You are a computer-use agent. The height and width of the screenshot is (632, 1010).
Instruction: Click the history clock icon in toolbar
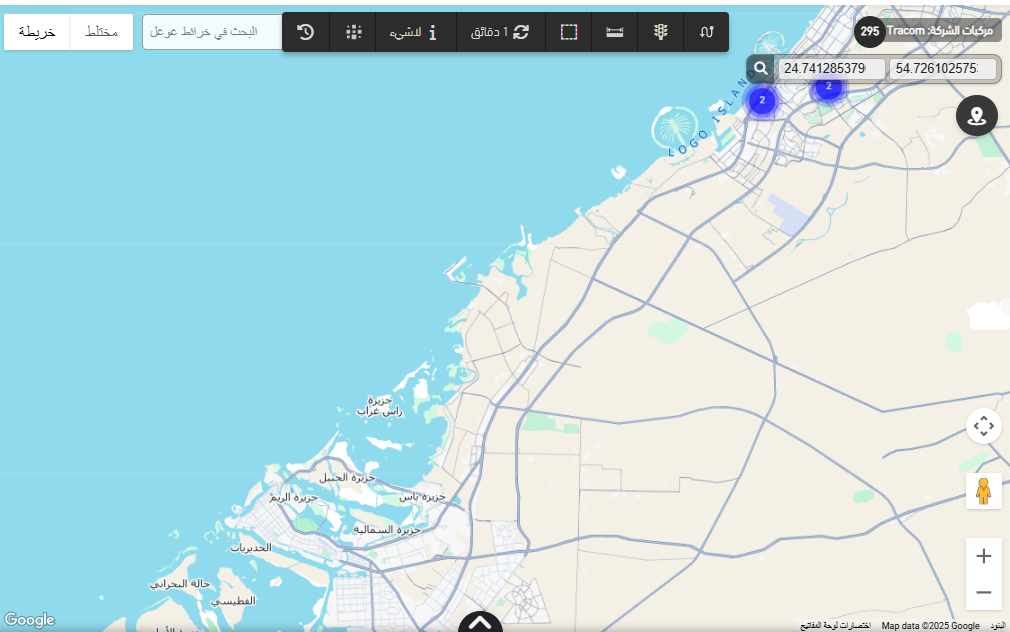pyautogui.click(x=306, y=32)
